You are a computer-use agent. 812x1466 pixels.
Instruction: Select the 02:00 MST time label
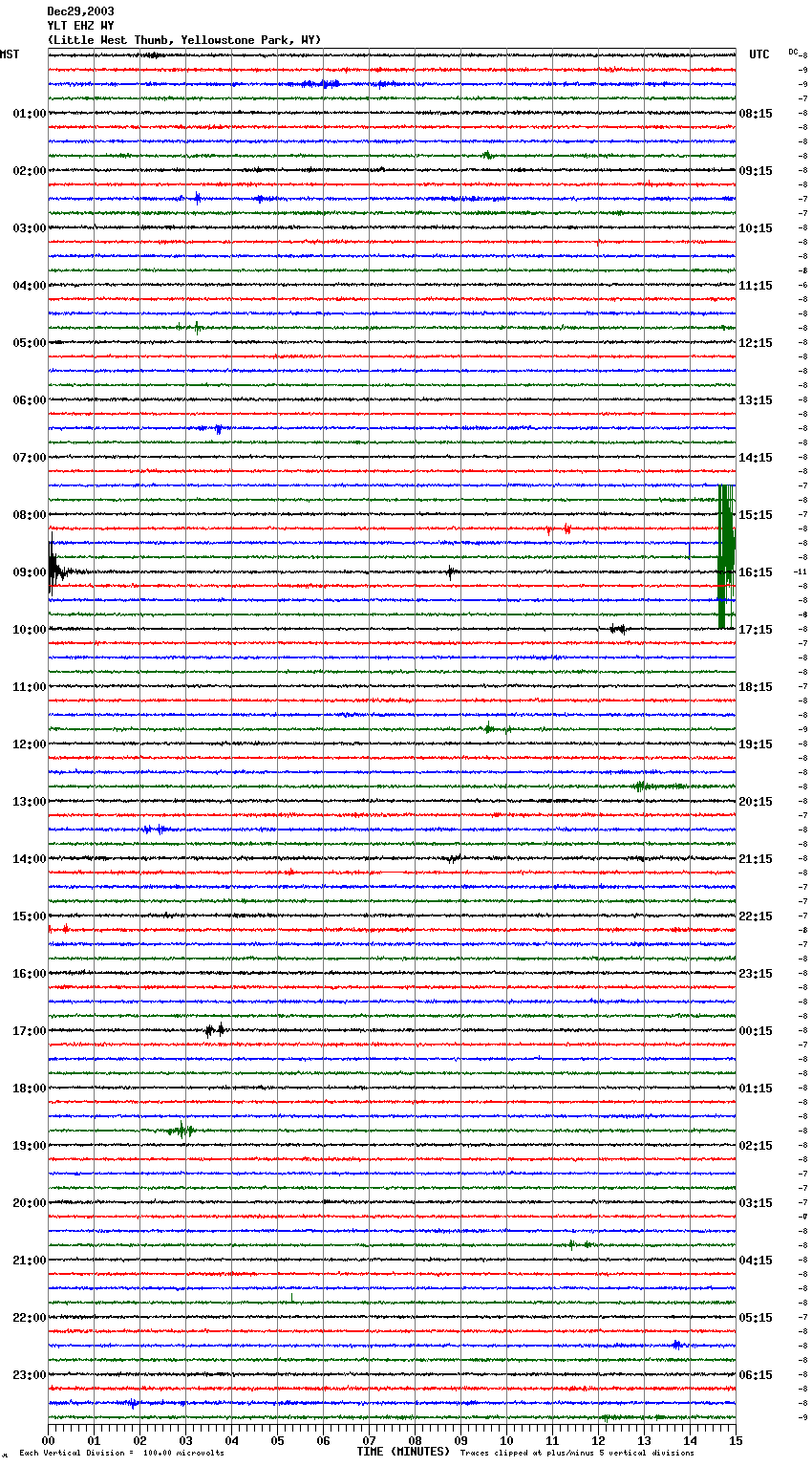click(x=30, y=171)
